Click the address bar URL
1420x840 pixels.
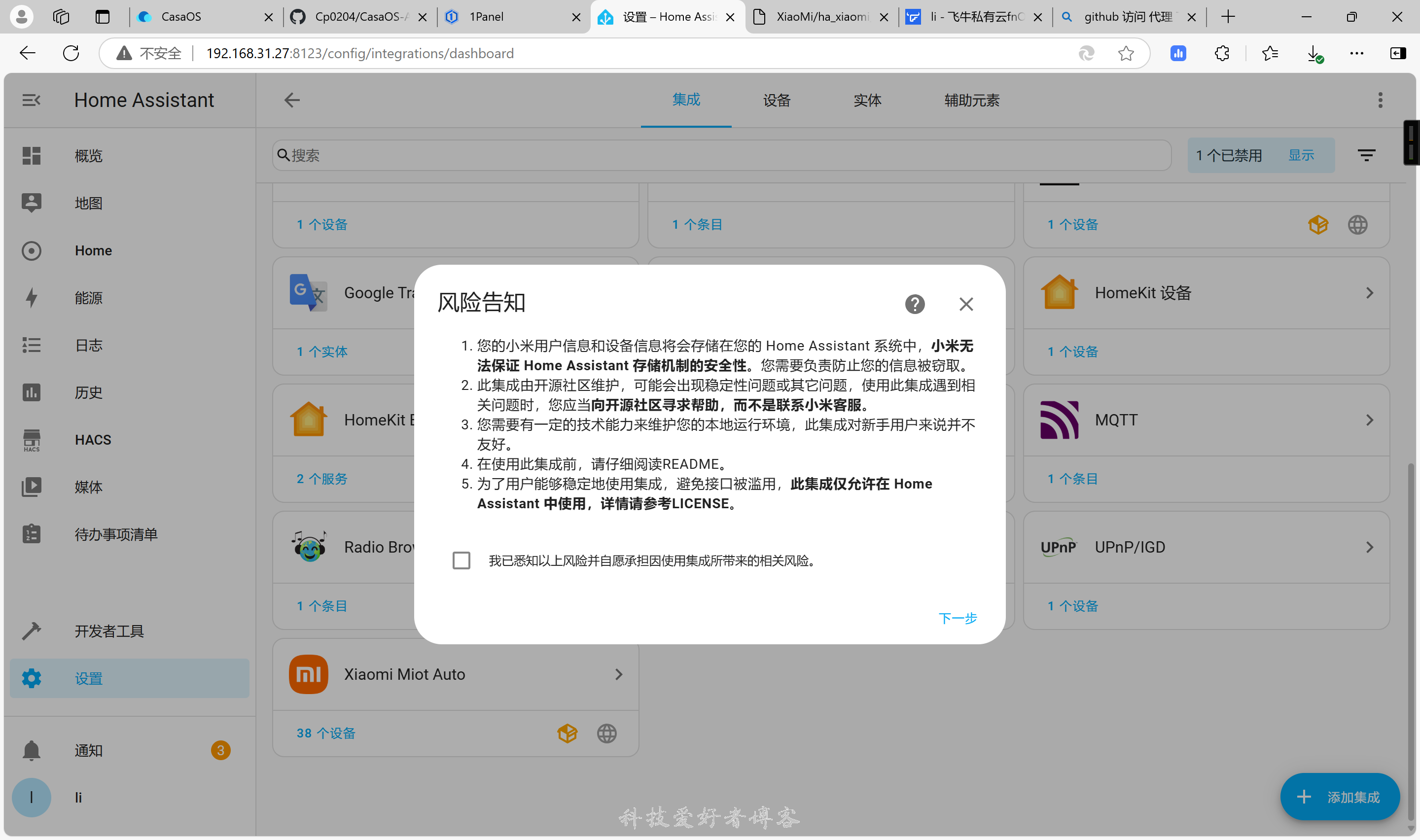point(360,53)
